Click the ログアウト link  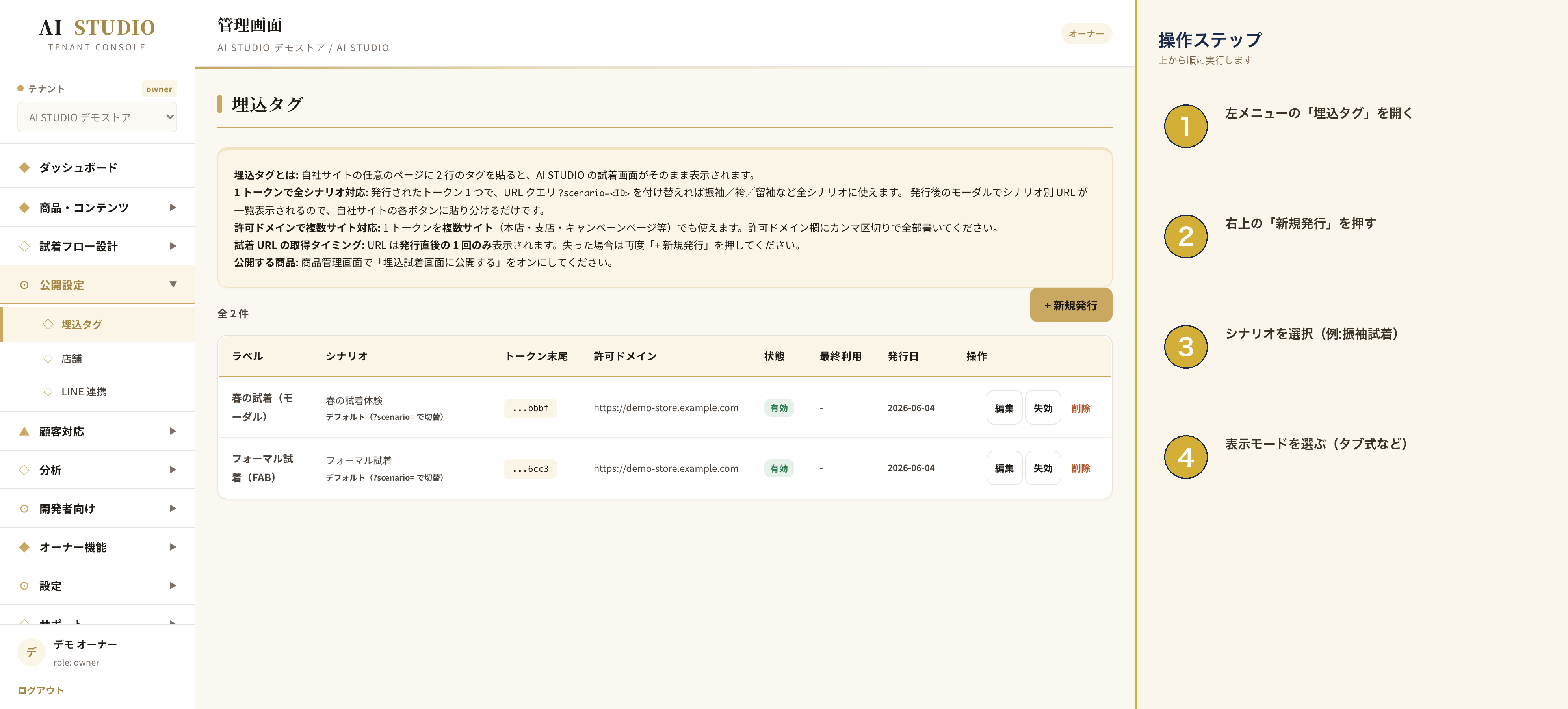(x=40, y=691)
